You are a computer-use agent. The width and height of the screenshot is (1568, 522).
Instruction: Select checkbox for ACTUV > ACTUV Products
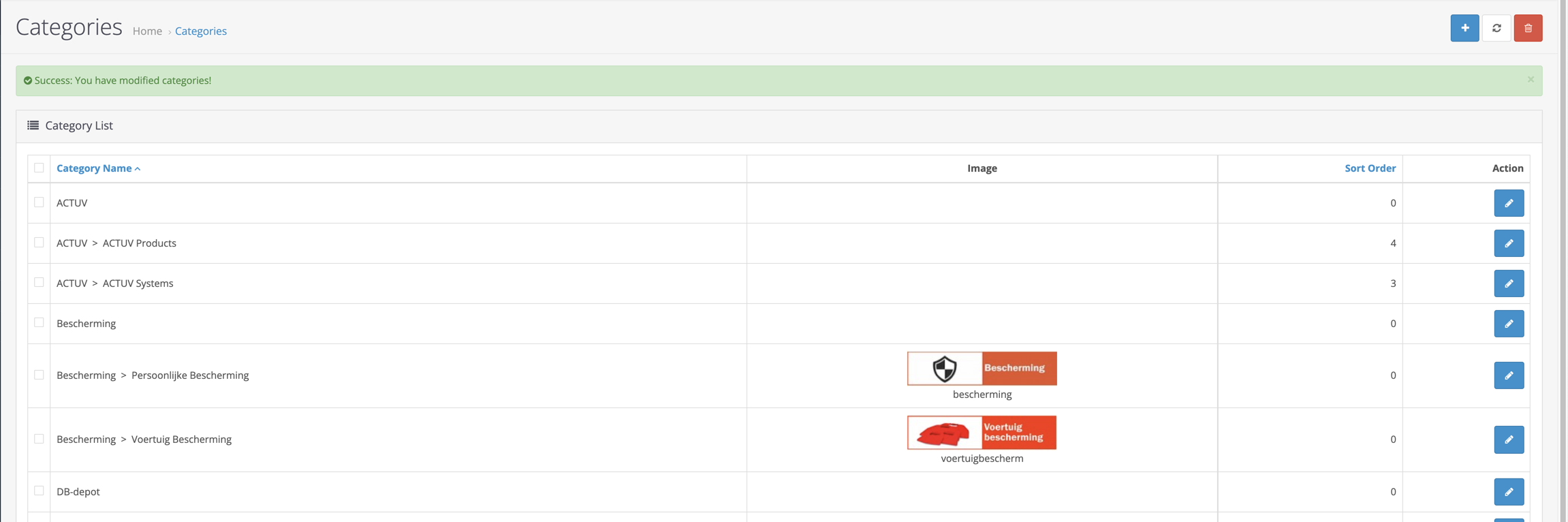click(39, 243)
